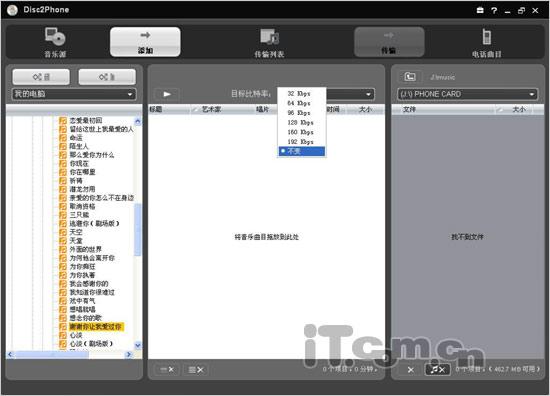
Task: Sort transfer list by 艺术家 column
Action: coord(212,109)
